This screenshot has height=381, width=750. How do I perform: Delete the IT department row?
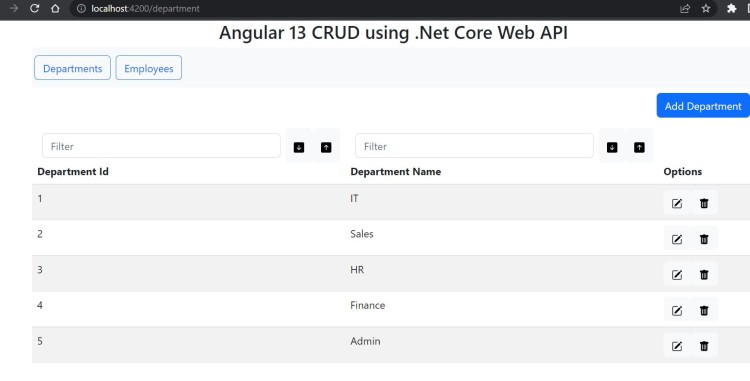click(x=704, y=203)
